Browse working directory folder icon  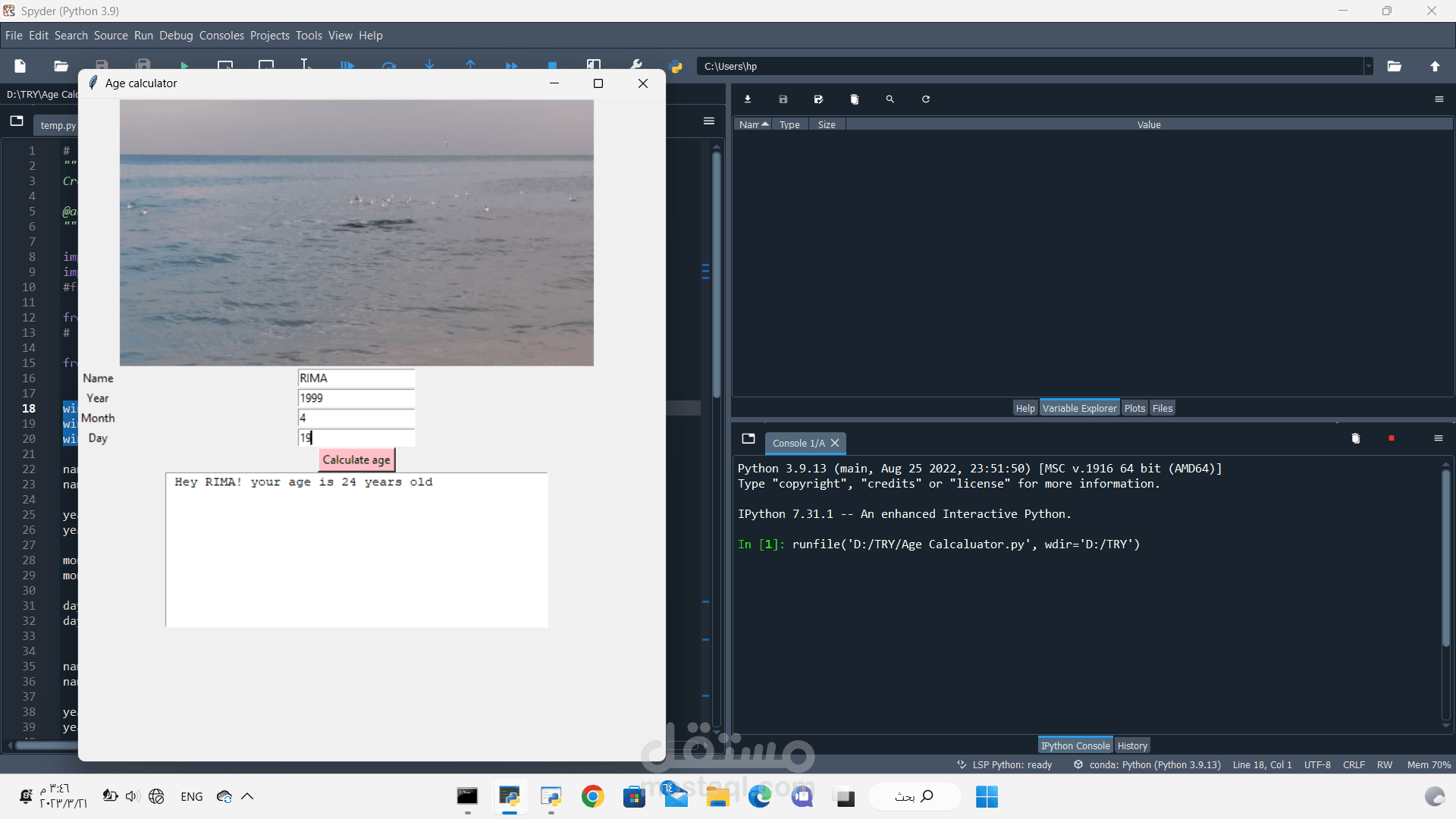click(x=1395, y=67)
